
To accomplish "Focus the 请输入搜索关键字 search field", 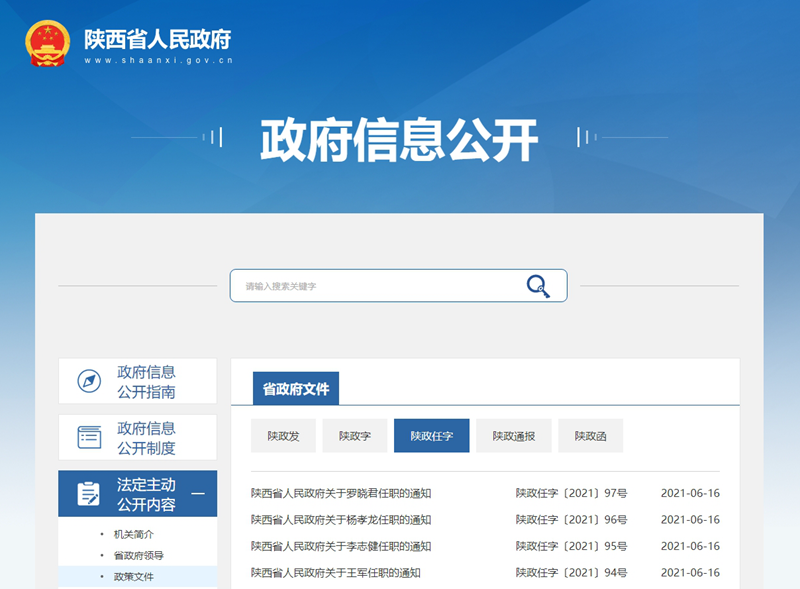I will click(x=398, y=286).
